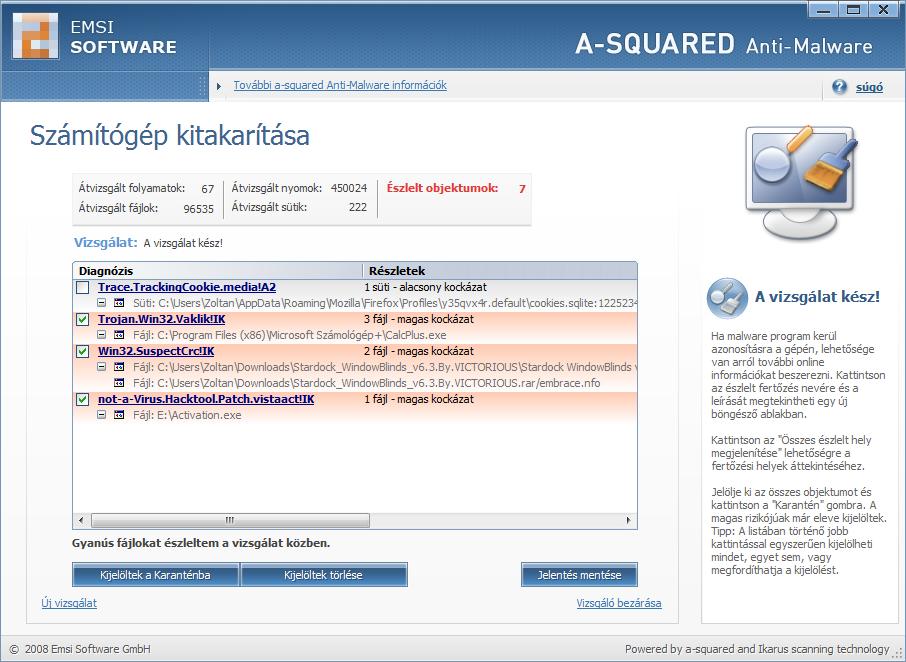Click the file icon next to embrace.nfo entry
This screenshot has width=906, height=662.
[118, 383]
